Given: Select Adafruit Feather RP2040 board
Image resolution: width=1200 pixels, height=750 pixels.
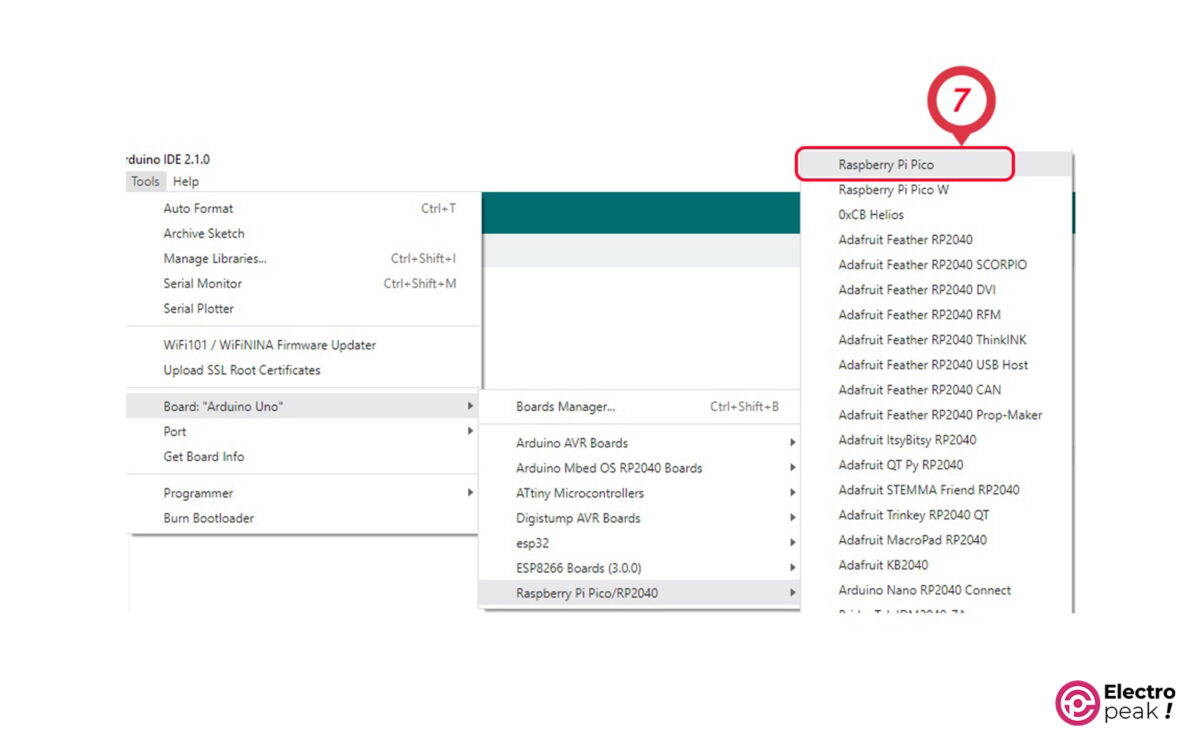Looking at the screenshot, I should pyautogui.click(x=905, y=239).
